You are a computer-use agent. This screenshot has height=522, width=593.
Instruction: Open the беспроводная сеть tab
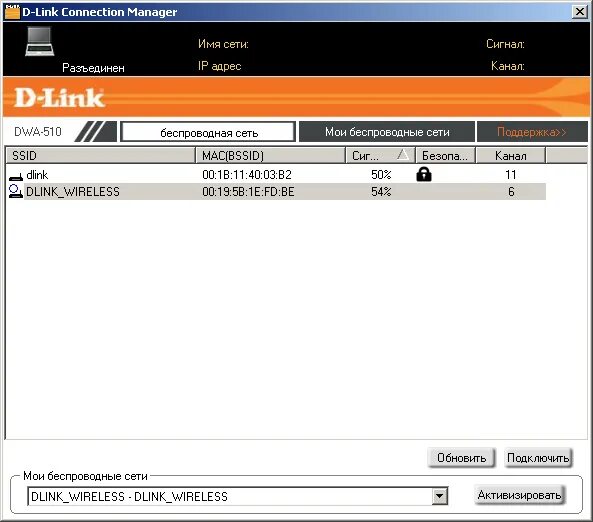pos(208,132)
